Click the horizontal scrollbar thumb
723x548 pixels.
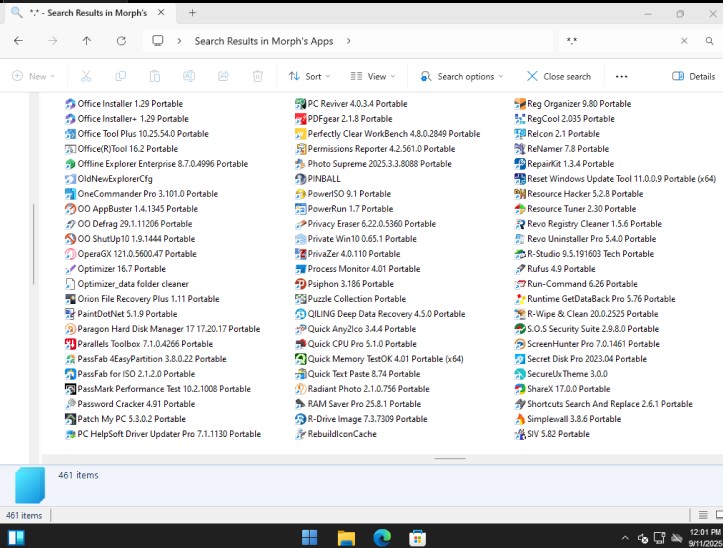click(450, 459)
